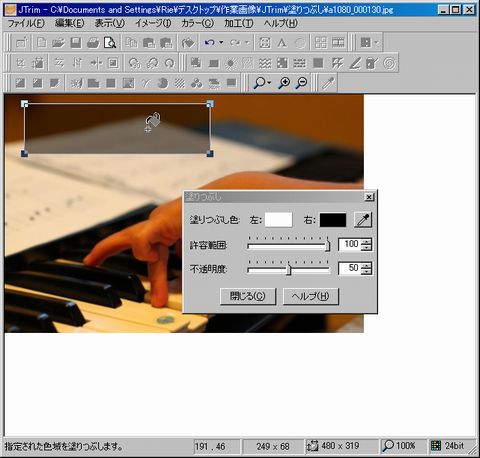Click the Save floppy disk icon
480x458 pixels.
(76, 43)
